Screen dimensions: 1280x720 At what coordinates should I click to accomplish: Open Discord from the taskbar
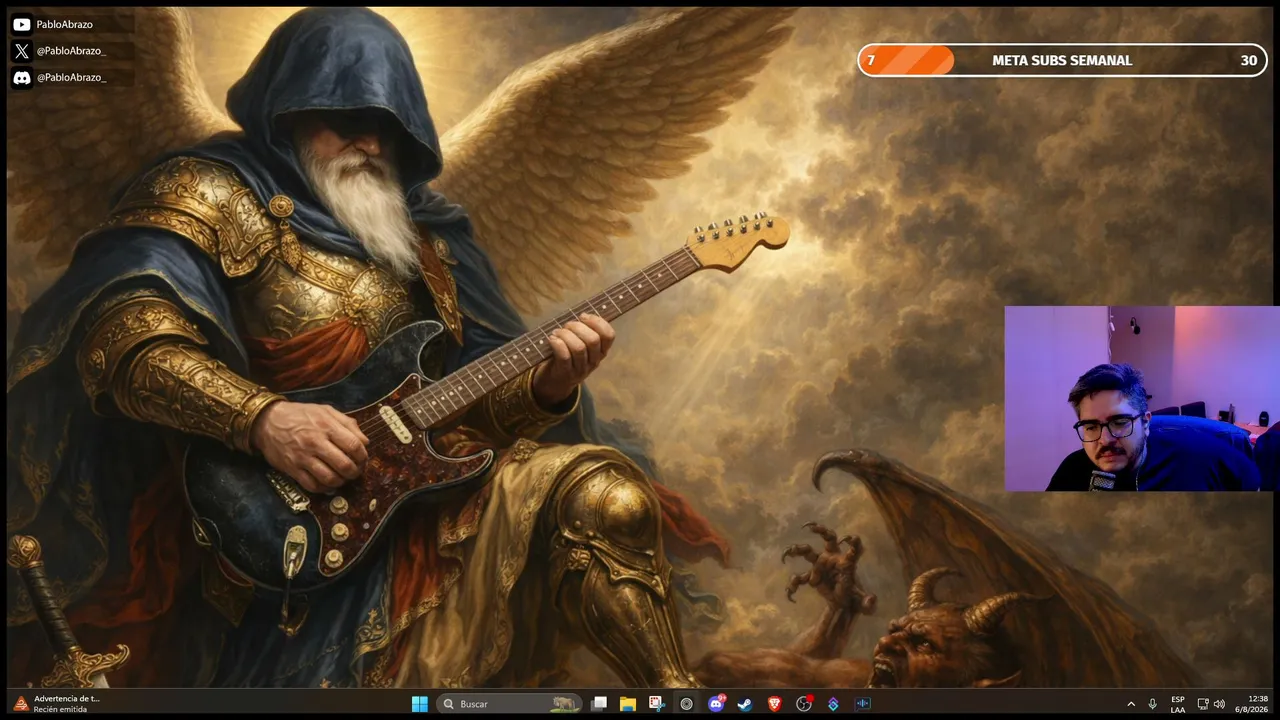pyautogui.click(x=716, y=704)
